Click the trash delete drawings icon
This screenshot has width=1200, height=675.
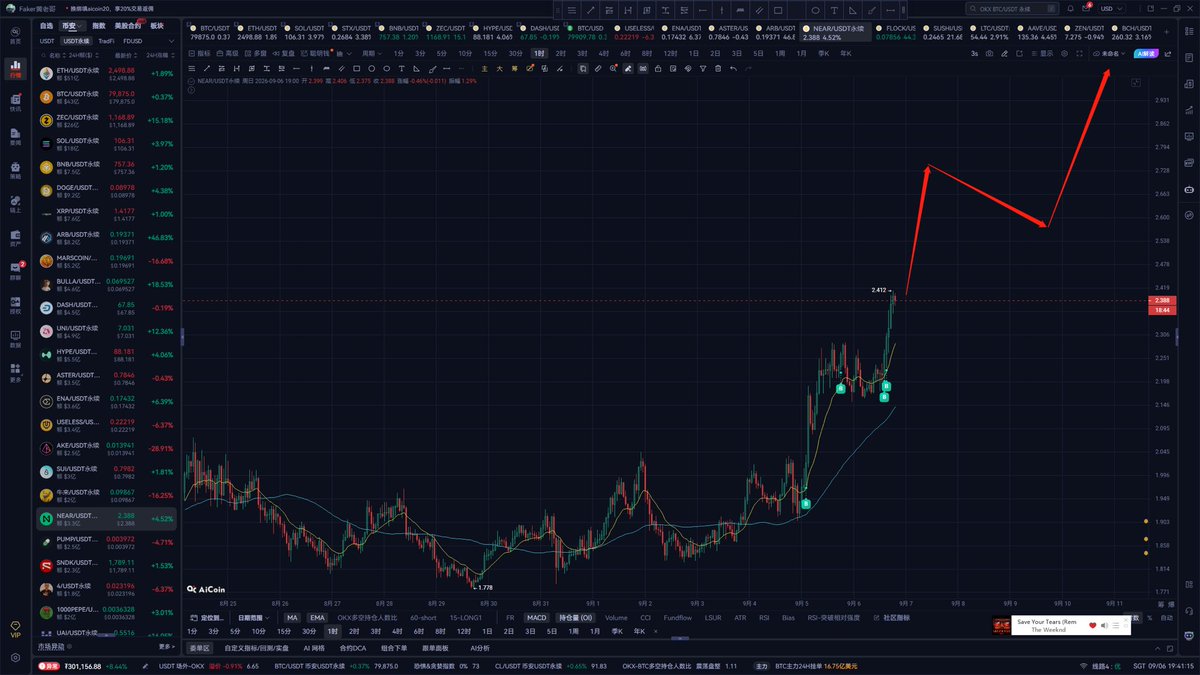coord(718,69)
